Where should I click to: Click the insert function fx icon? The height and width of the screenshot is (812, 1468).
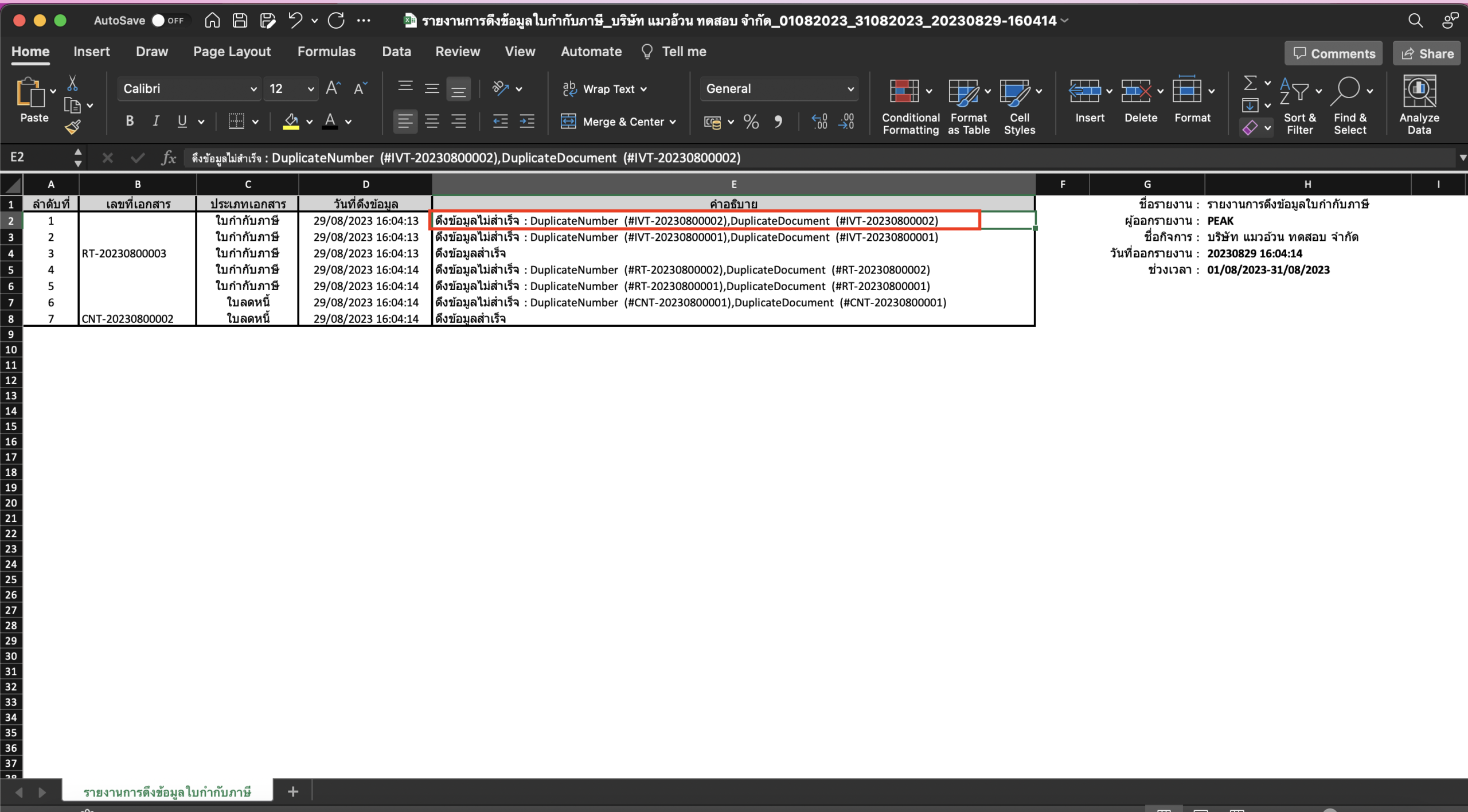[x=169, y=158]
